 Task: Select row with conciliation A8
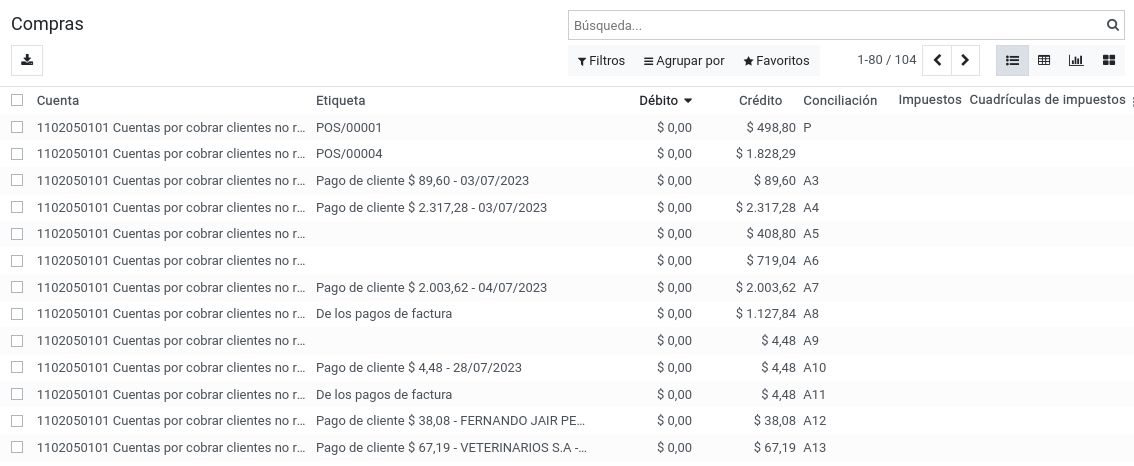(x=17, y=313)
